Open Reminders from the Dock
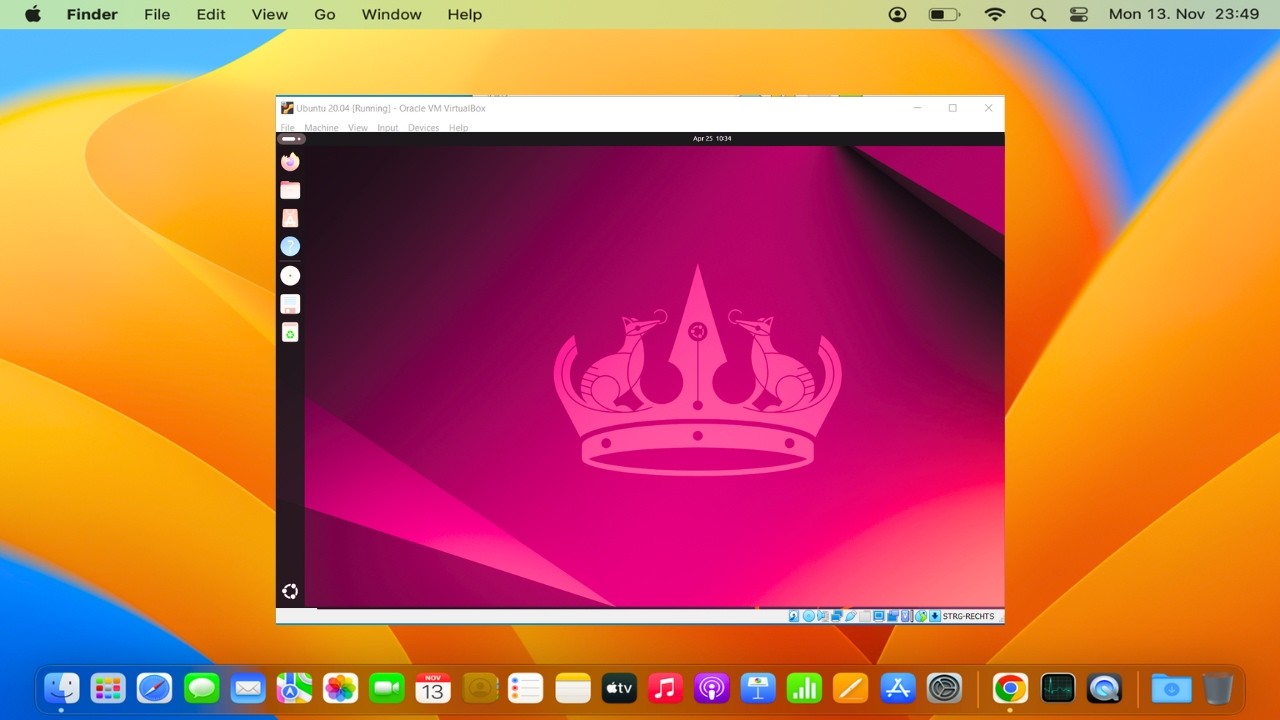This screenshot has height=720, width=1280. pos(525,688)
